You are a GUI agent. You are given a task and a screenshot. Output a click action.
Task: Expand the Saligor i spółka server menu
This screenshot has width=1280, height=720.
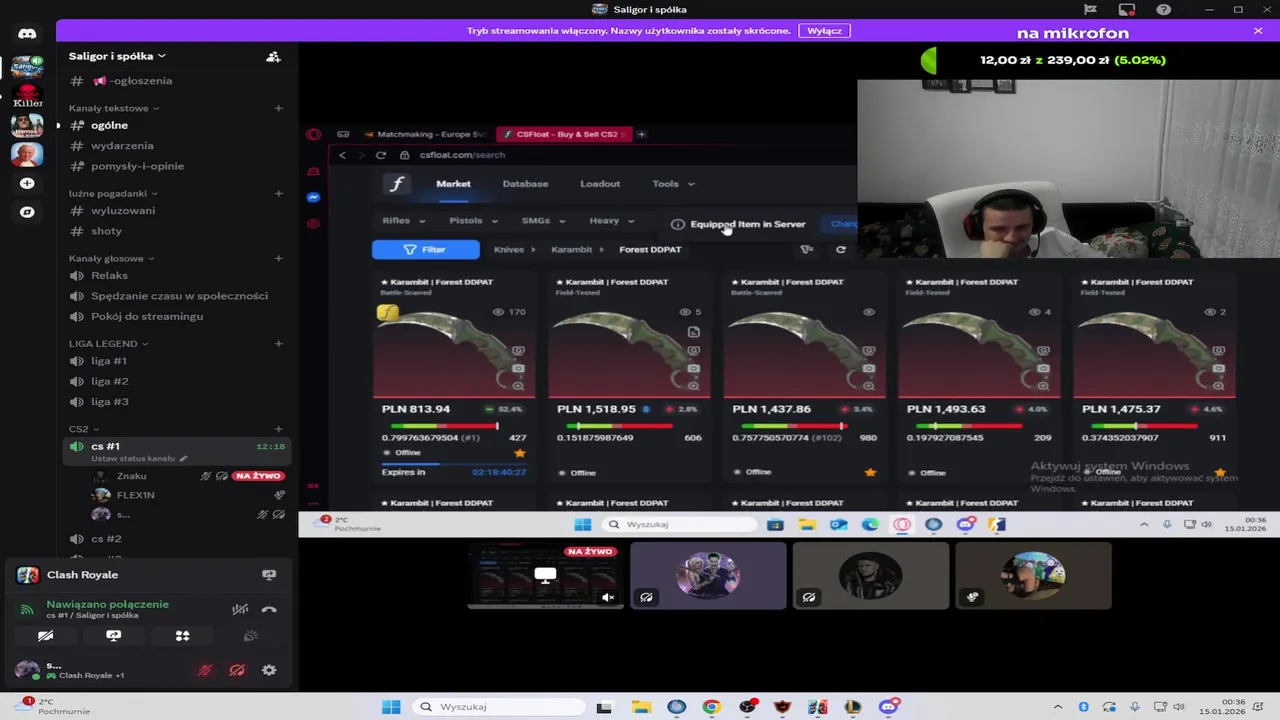click(x=117, y=56)
